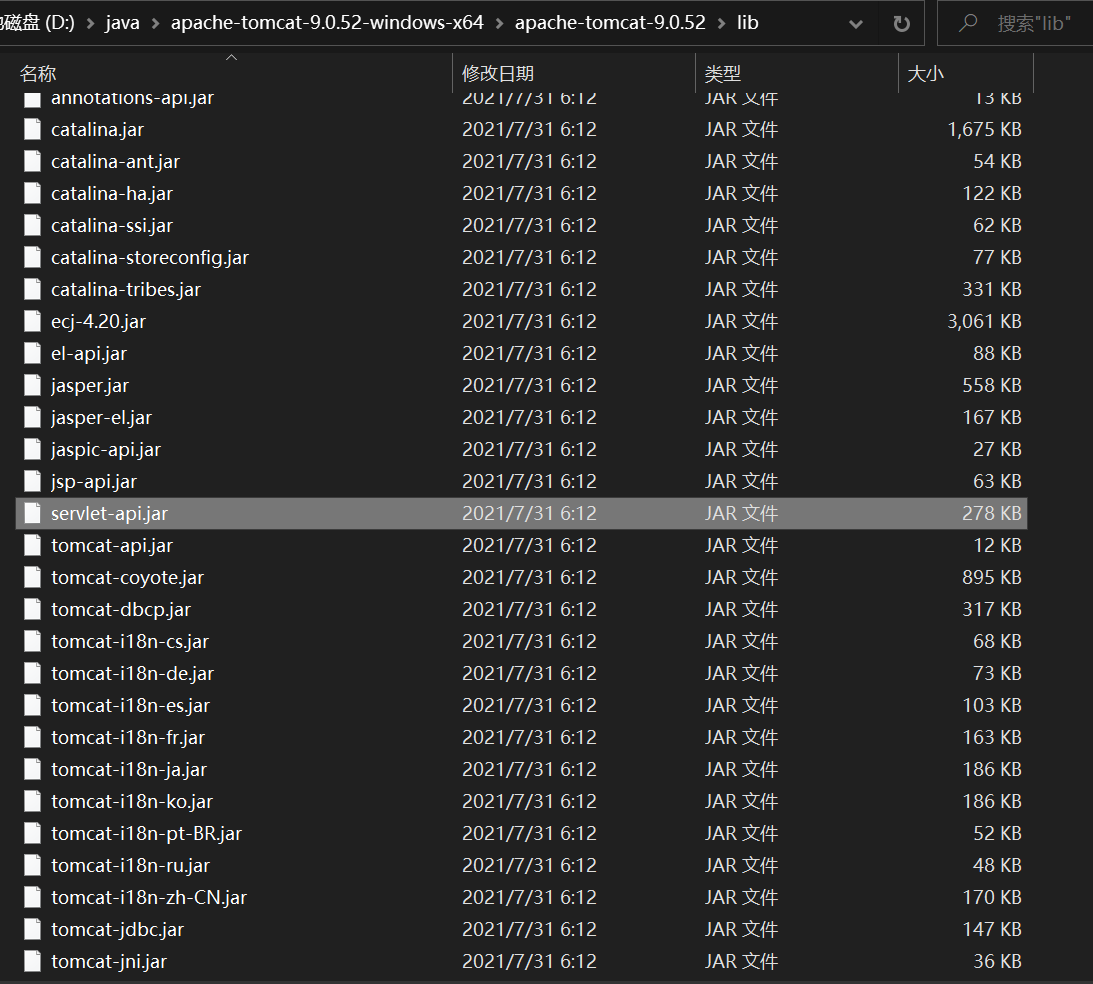The width and height of the screenshot is (1093, 984).
Task: Select the file name jaspic-api.jar
Action: pyautogui.click(x=106, y=450)
